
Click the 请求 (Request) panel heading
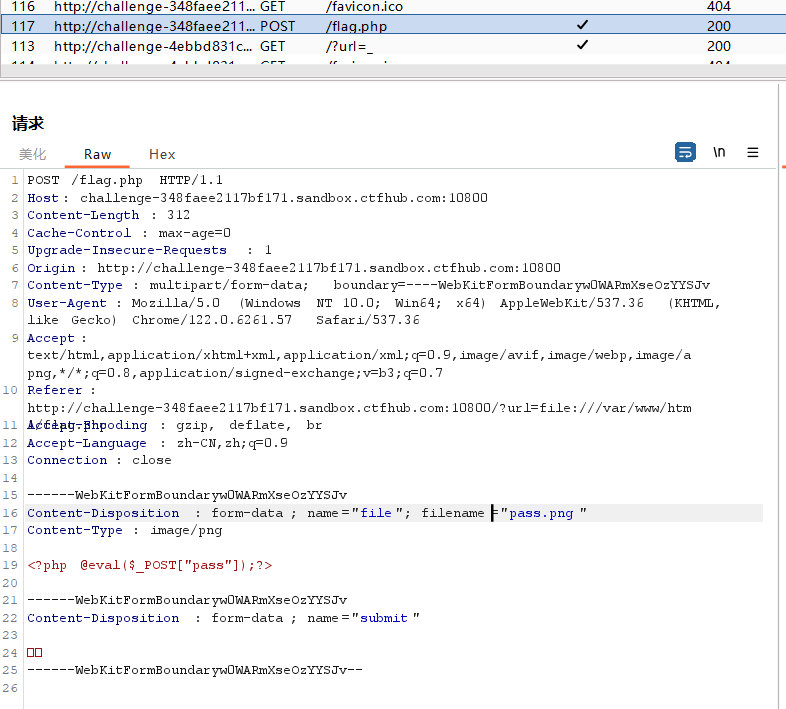click(x=28, y=123)
